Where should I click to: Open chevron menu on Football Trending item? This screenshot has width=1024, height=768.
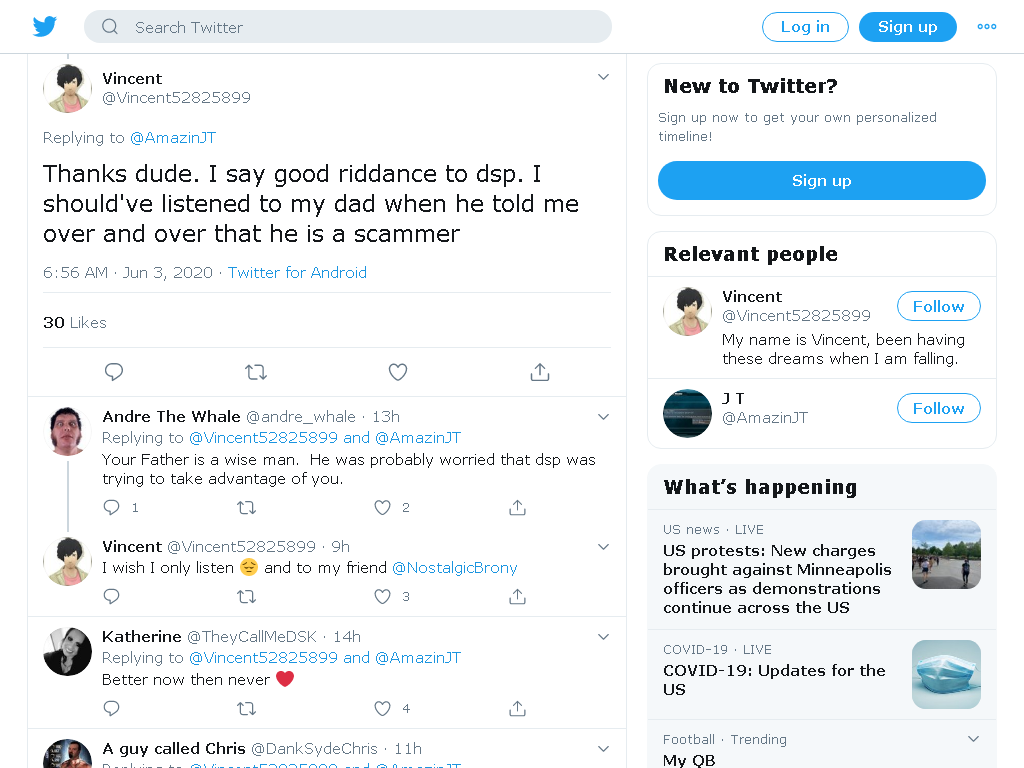[x=973, y=739]
